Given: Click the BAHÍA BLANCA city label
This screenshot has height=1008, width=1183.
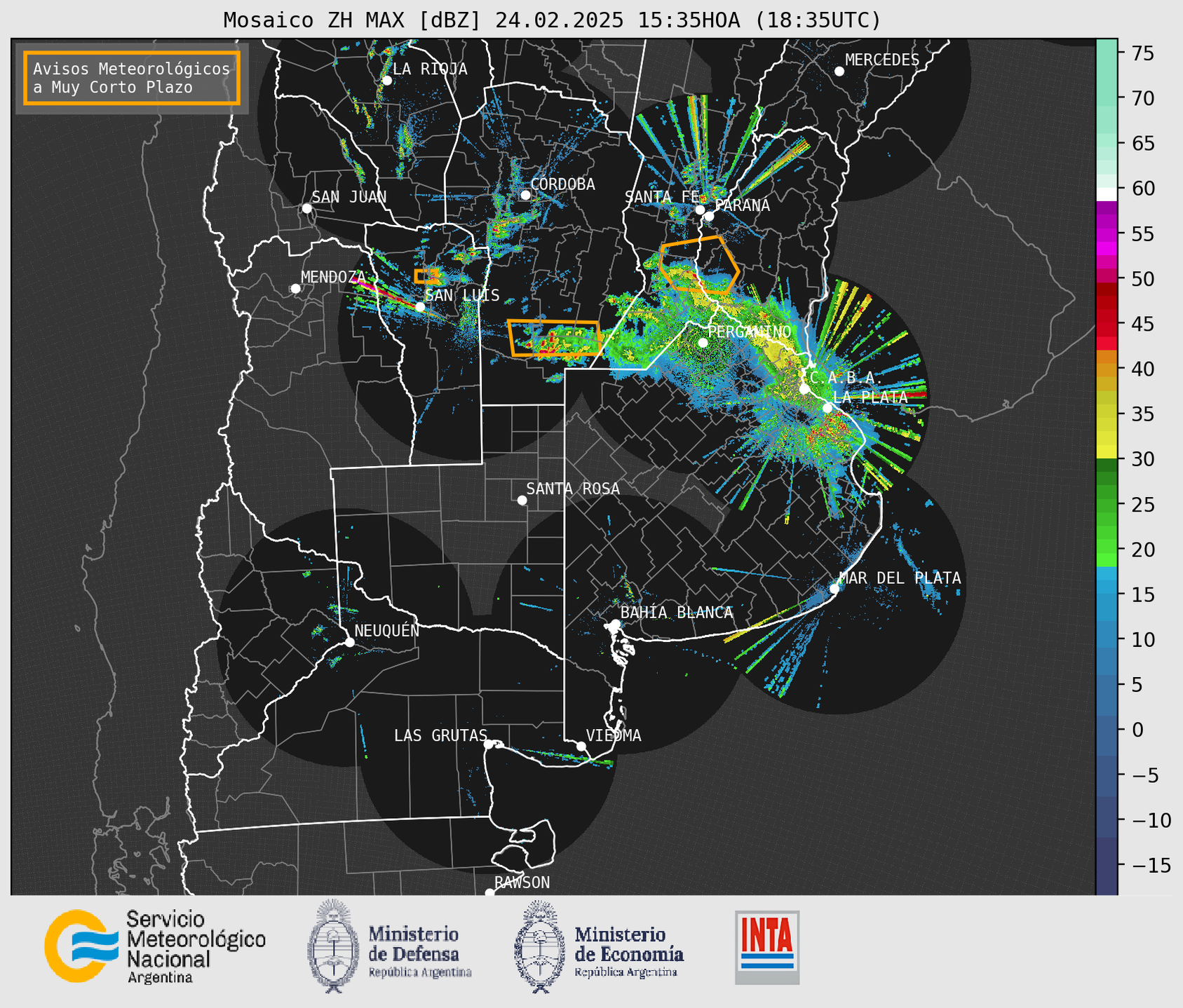Looking at the screenshot, I should [x=677, y=613].
